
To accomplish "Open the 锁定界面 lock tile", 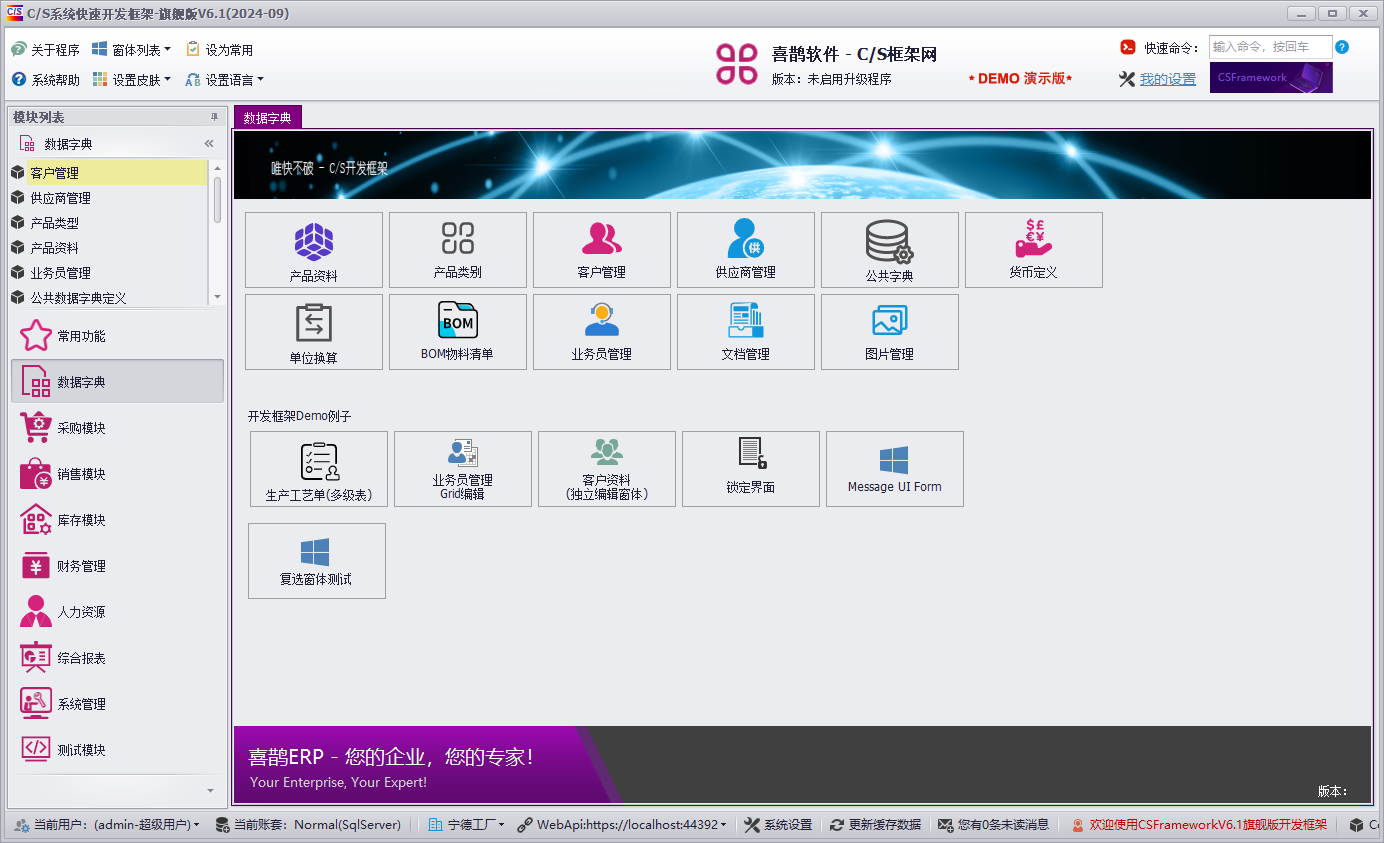I will click(751, 469).
